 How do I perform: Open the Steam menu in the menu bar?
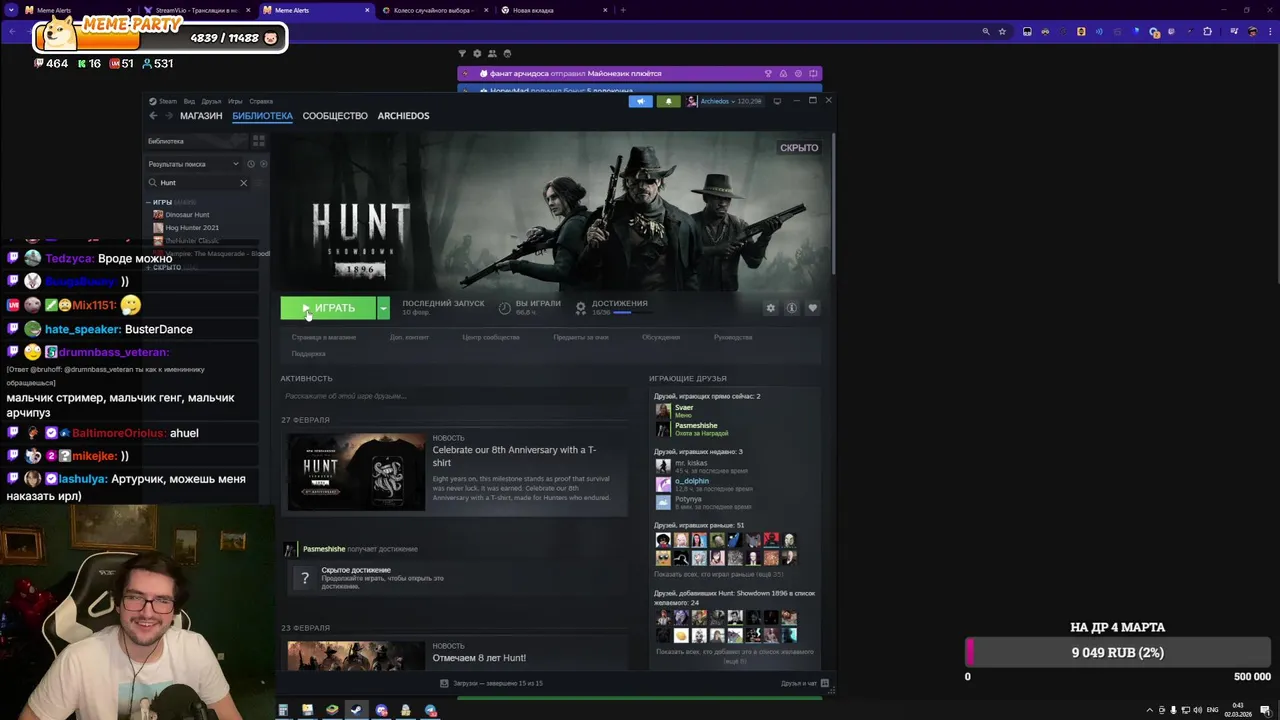164,101
